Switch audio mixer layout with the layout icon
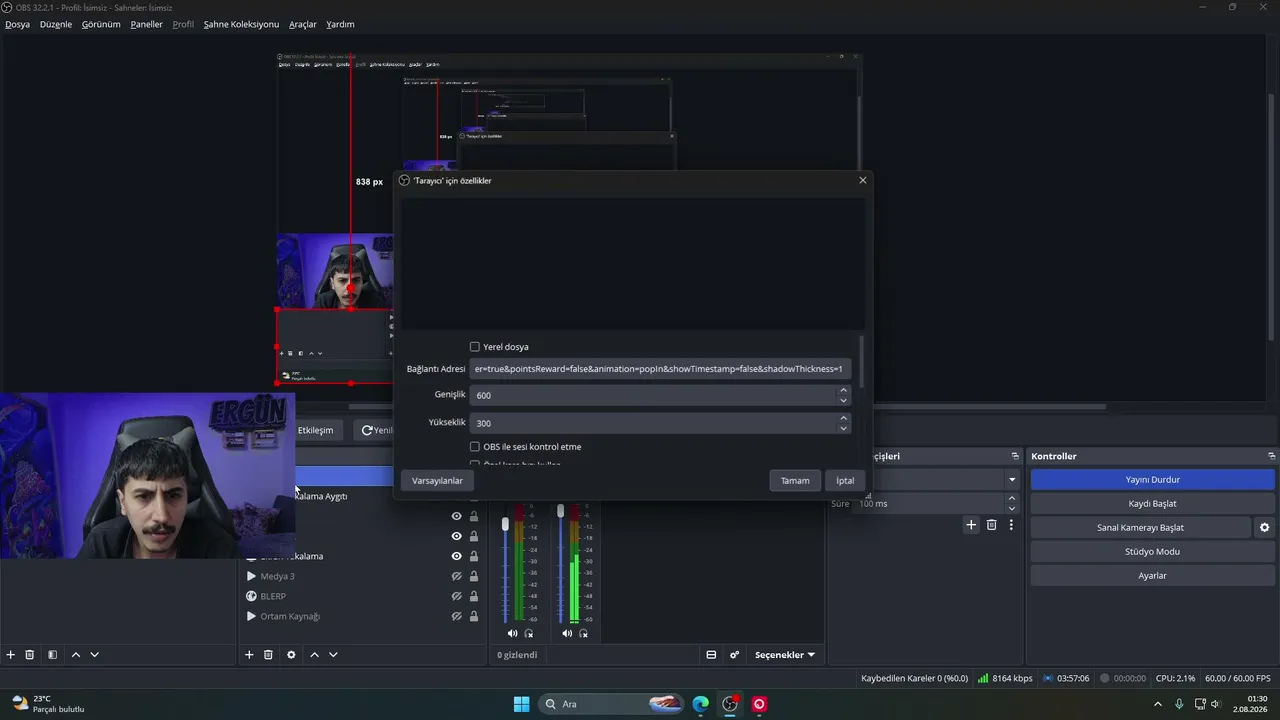This screenshot has width=1280, height=720. coord(711,655)
